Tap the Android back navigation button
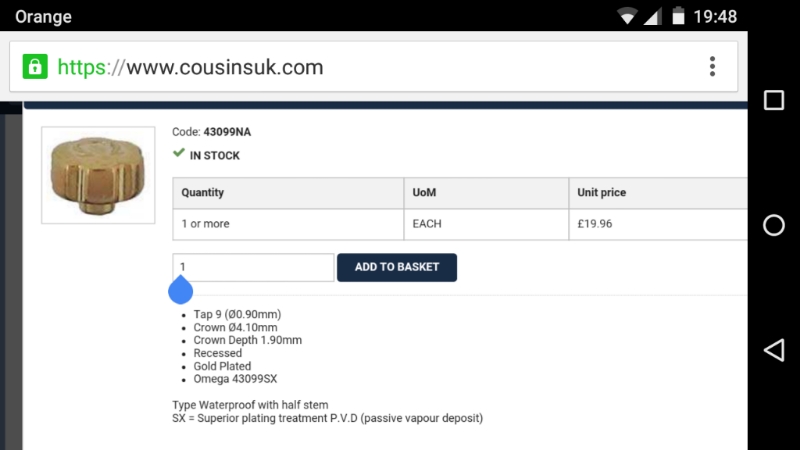Viewport: 800px width, 450px height. [773, 350]
